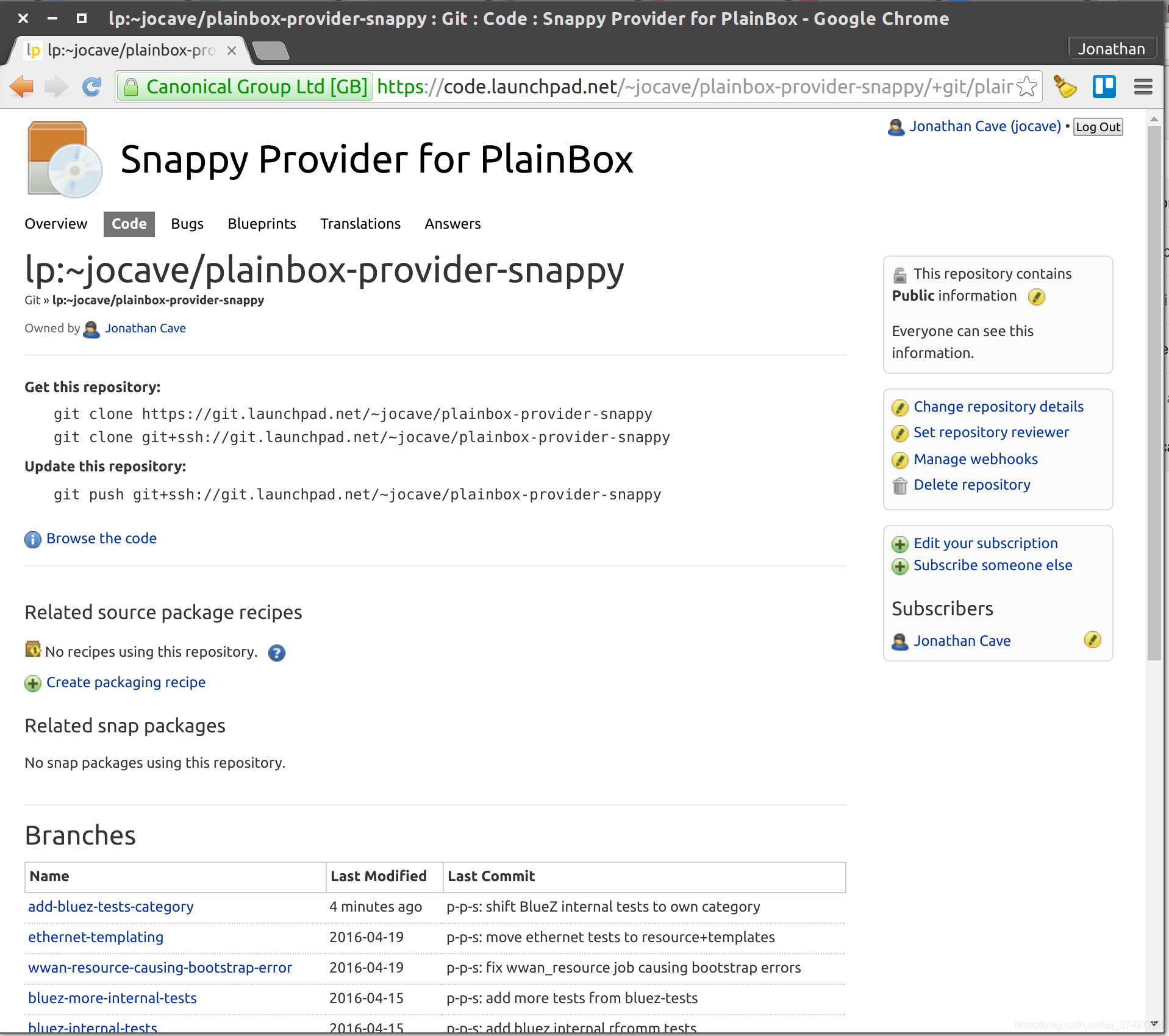Click the green padlock security icon
Viewport: 1169px width, 1036px height.
click(130, 87)
